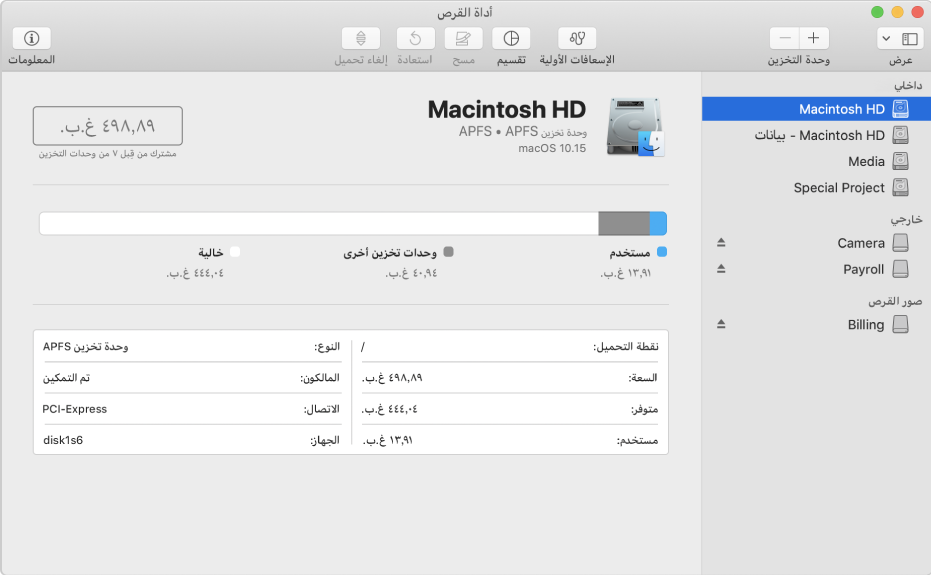931x575 pixels.
Task: Click the shared-by-7-volumes caption
Action: 107,154
